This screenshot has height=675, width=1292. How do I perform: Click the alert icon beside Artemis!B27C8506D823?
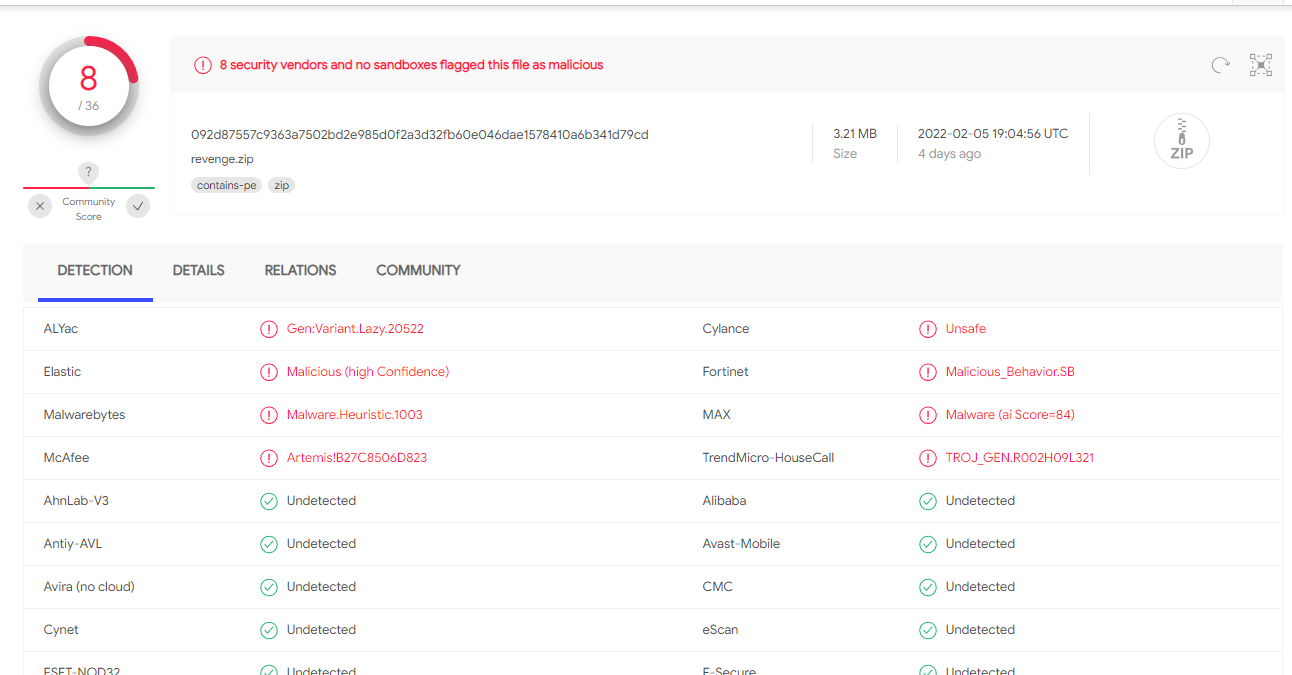tap(269, 458)
